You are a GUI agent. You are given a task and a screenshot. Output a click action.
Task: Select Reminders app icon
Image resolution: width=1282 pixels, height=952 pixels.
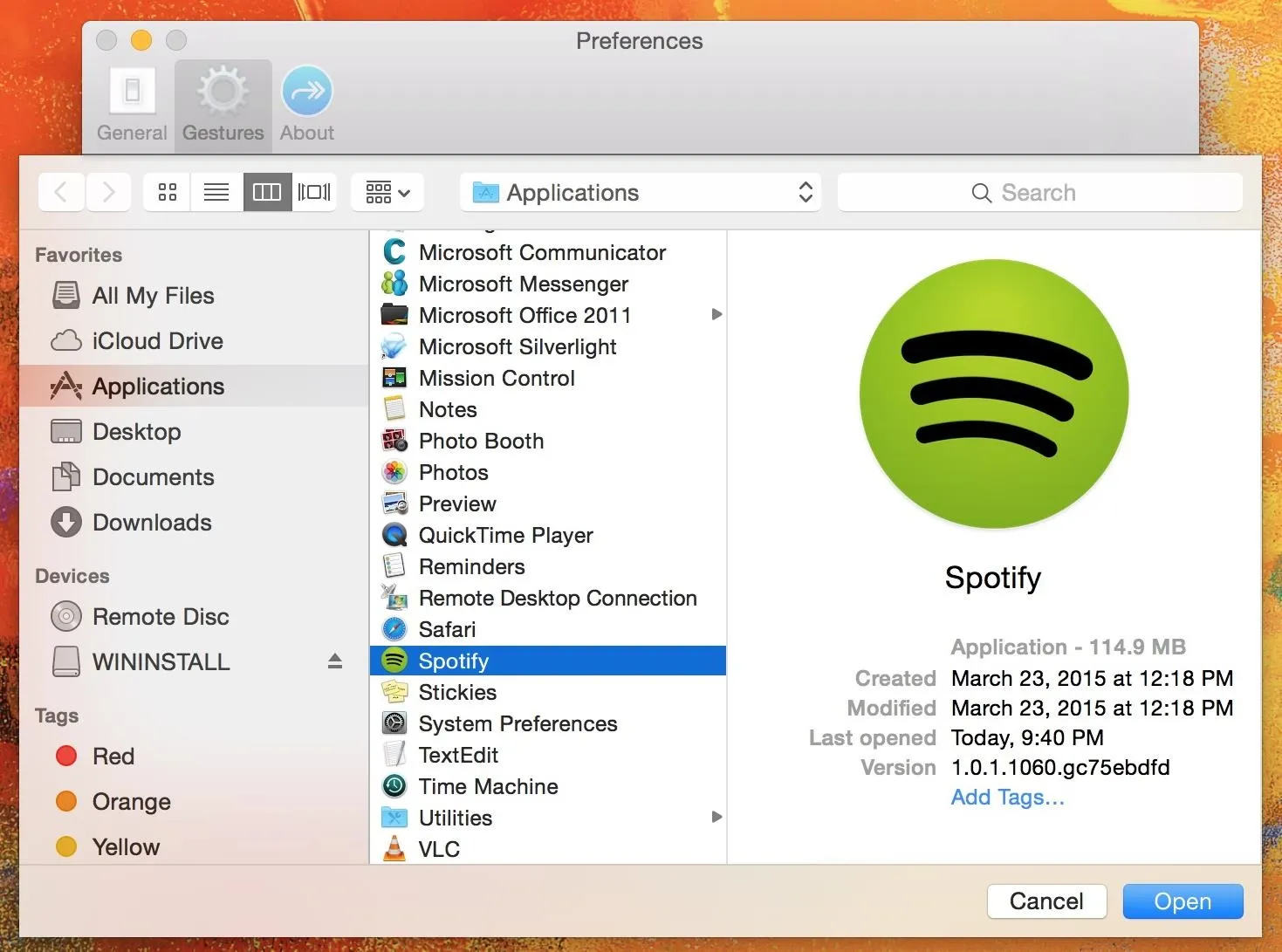click(x=394, y=566)
